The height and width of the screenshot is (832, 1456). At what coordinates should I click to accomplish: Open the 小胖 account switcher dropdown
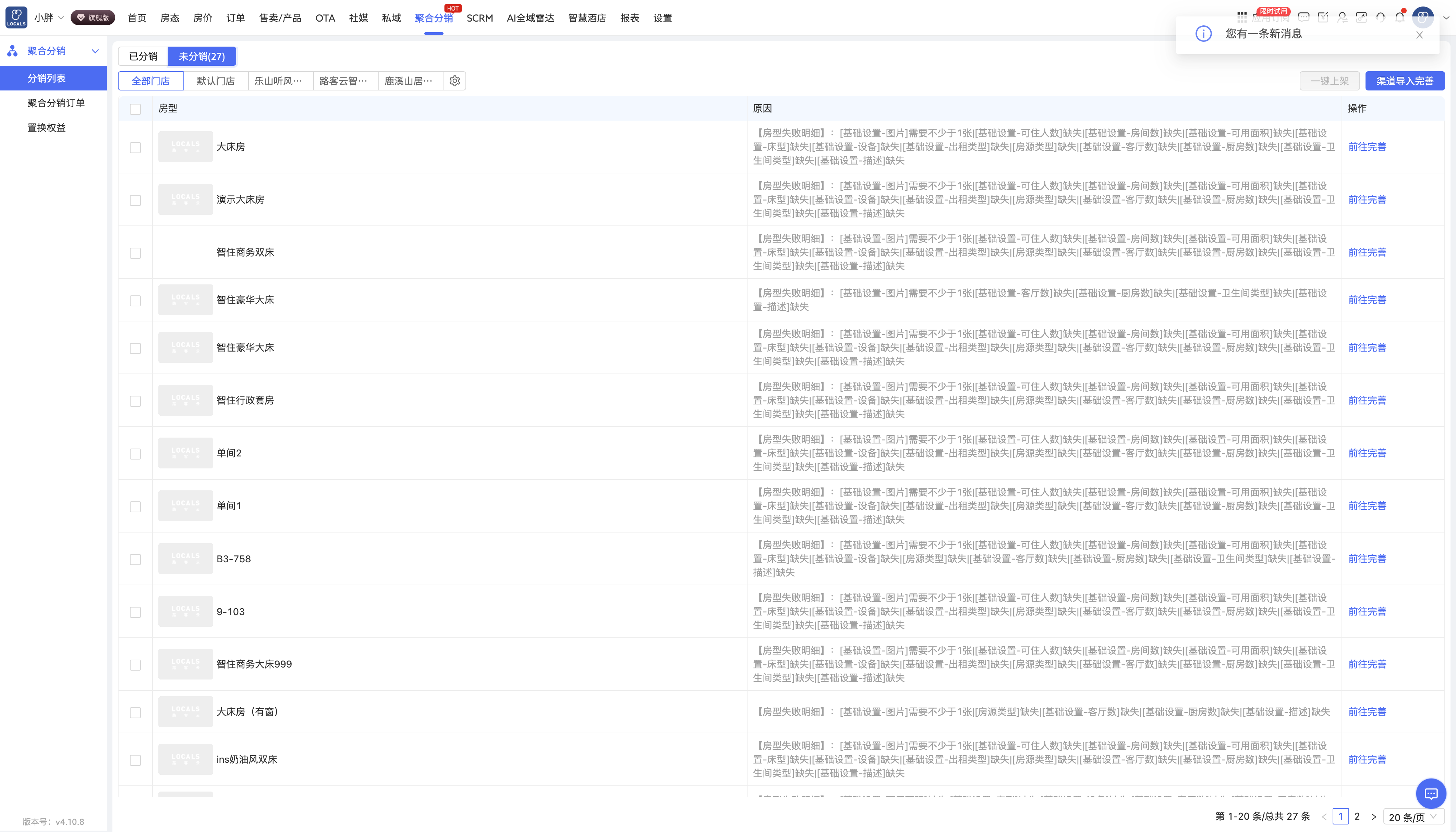[x=49, y=18]
